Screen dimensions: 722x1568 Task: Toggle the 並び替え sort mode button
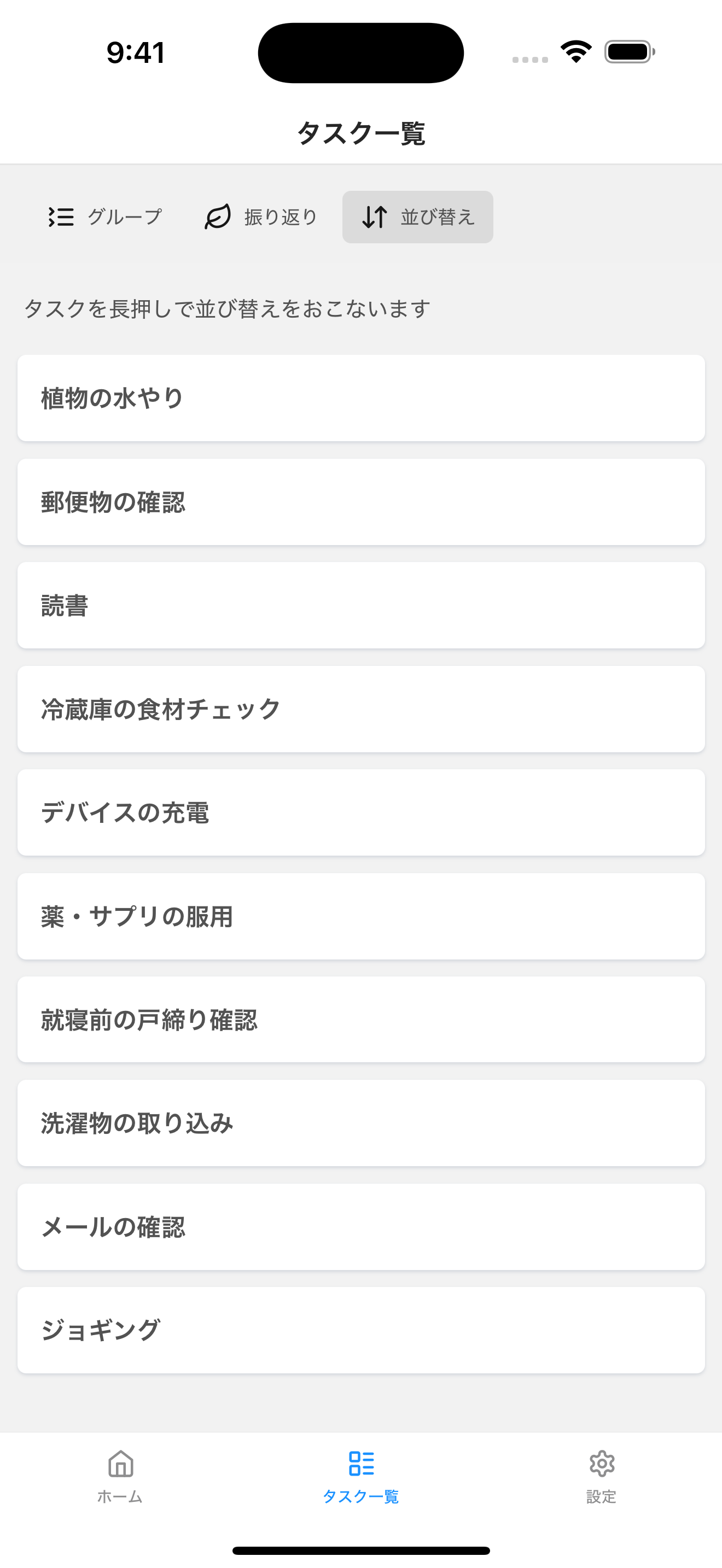point(418,217)
